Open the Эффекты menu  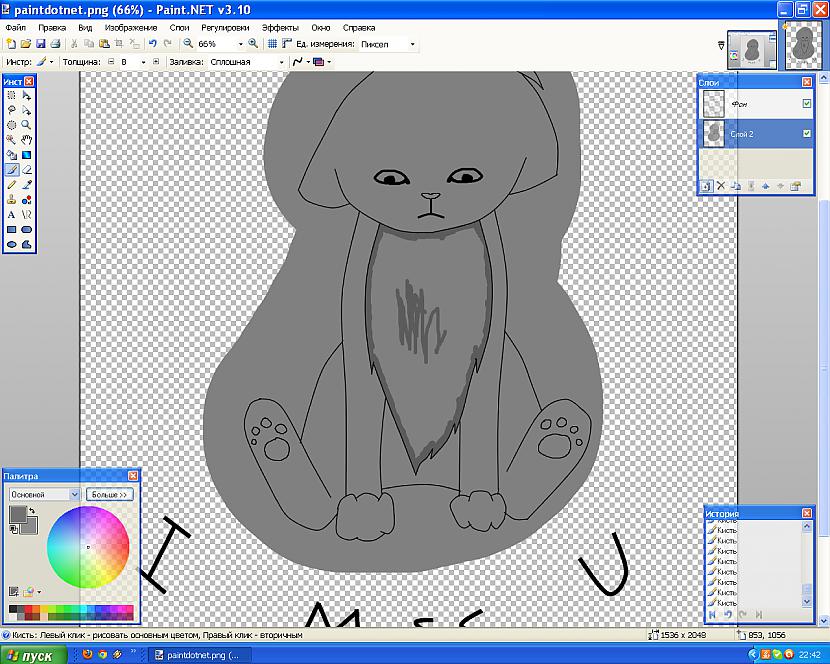[280, 28]
